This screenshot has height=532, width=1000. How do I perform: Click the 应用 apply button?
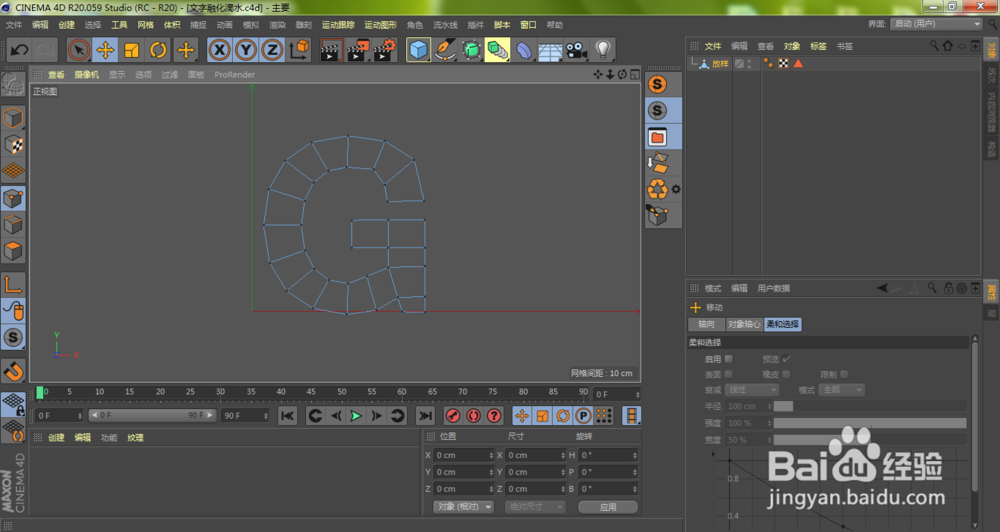tap(608, 507)
